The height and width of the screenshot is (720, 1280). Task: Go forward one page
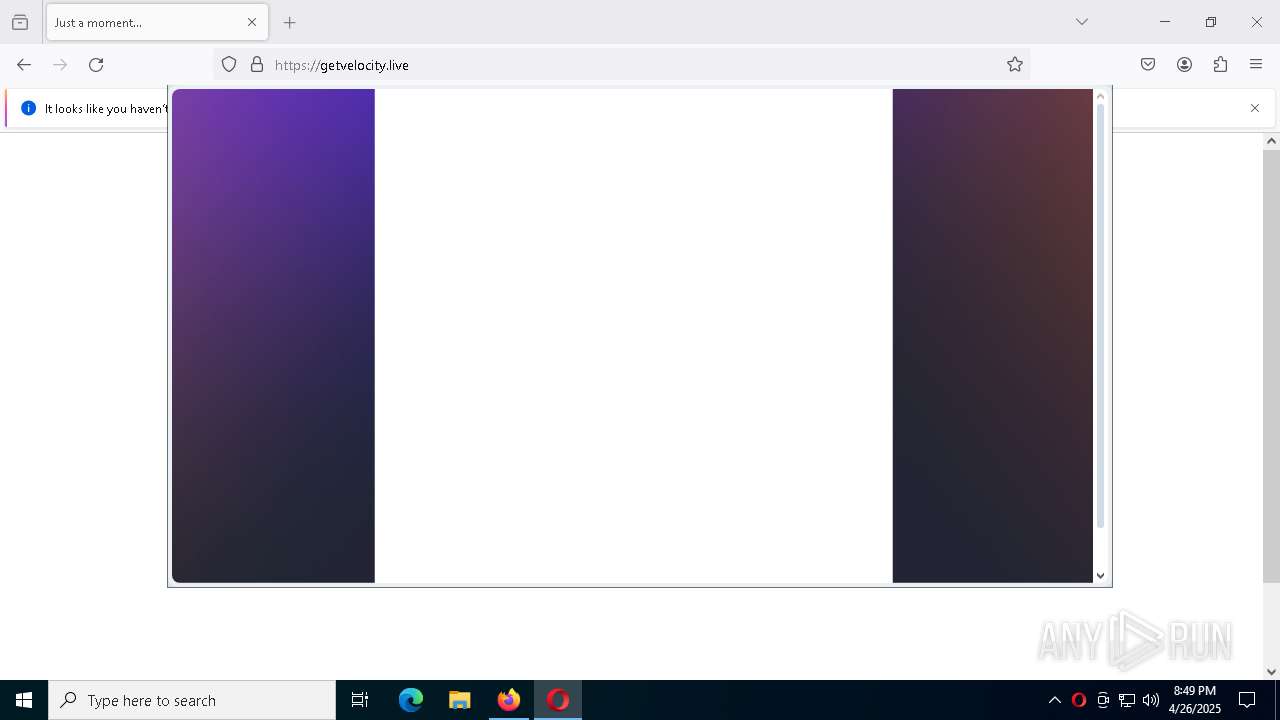[60, 65]
